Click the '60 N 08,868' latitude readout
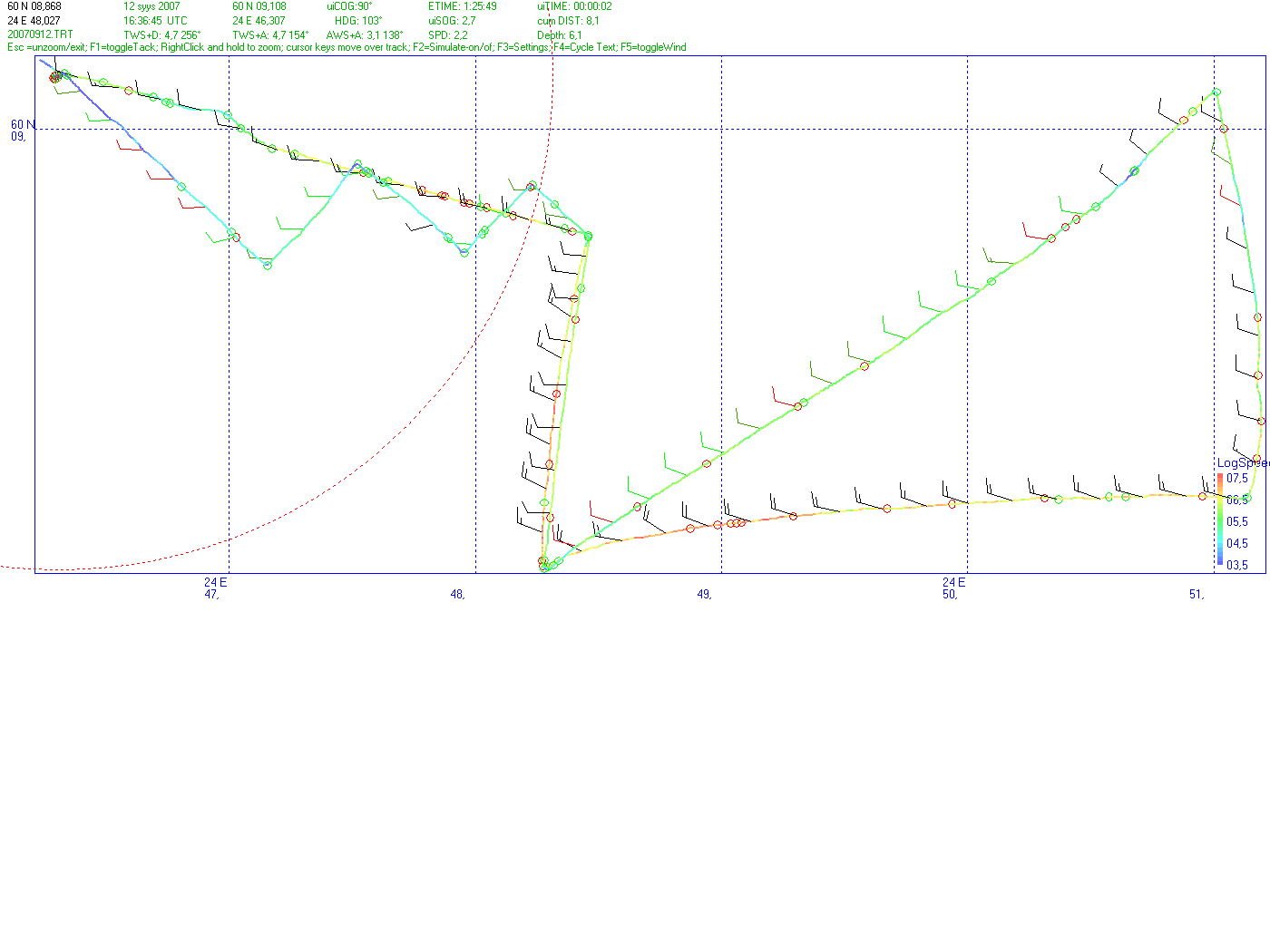This screenshot has height=952, width=1270. (34, 6)
